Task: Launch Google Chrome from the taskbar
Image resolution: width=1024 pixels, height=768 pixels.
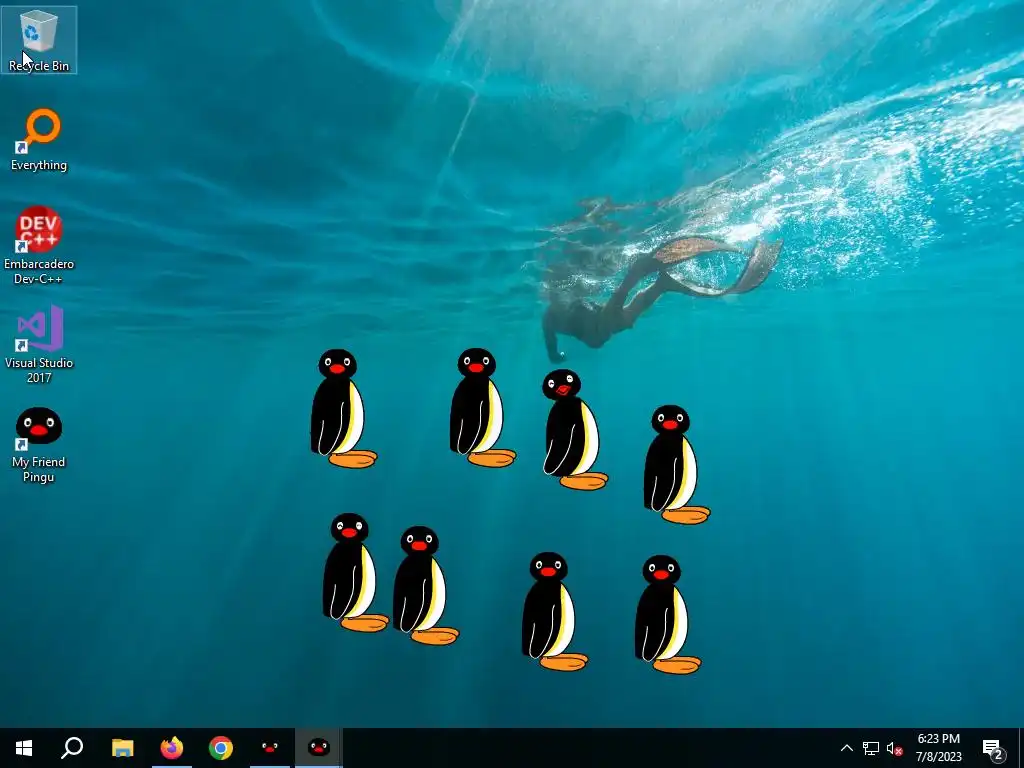Action: [x=221, y=748]
